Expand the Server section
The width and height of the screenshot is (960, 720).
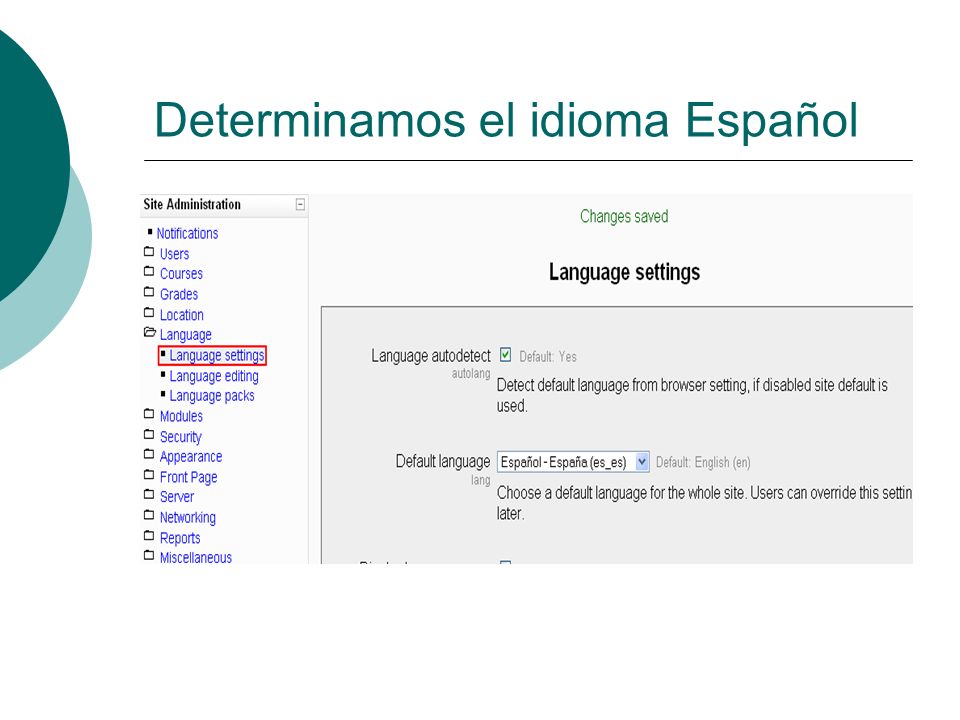pos(177,497)
